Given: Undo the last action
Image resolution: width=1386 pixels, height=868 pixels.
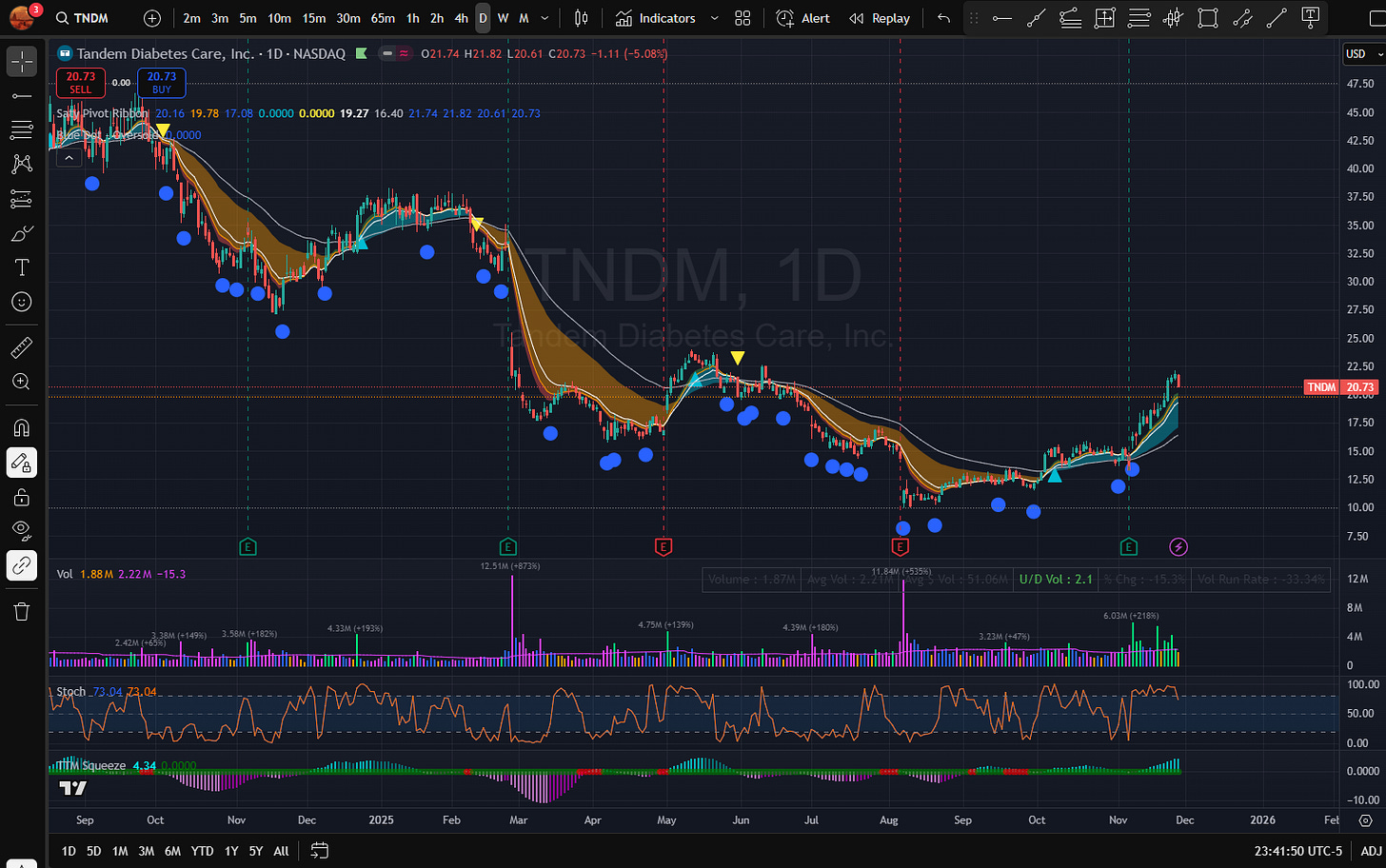Looking at the screenshot, I should click(943, 18).
